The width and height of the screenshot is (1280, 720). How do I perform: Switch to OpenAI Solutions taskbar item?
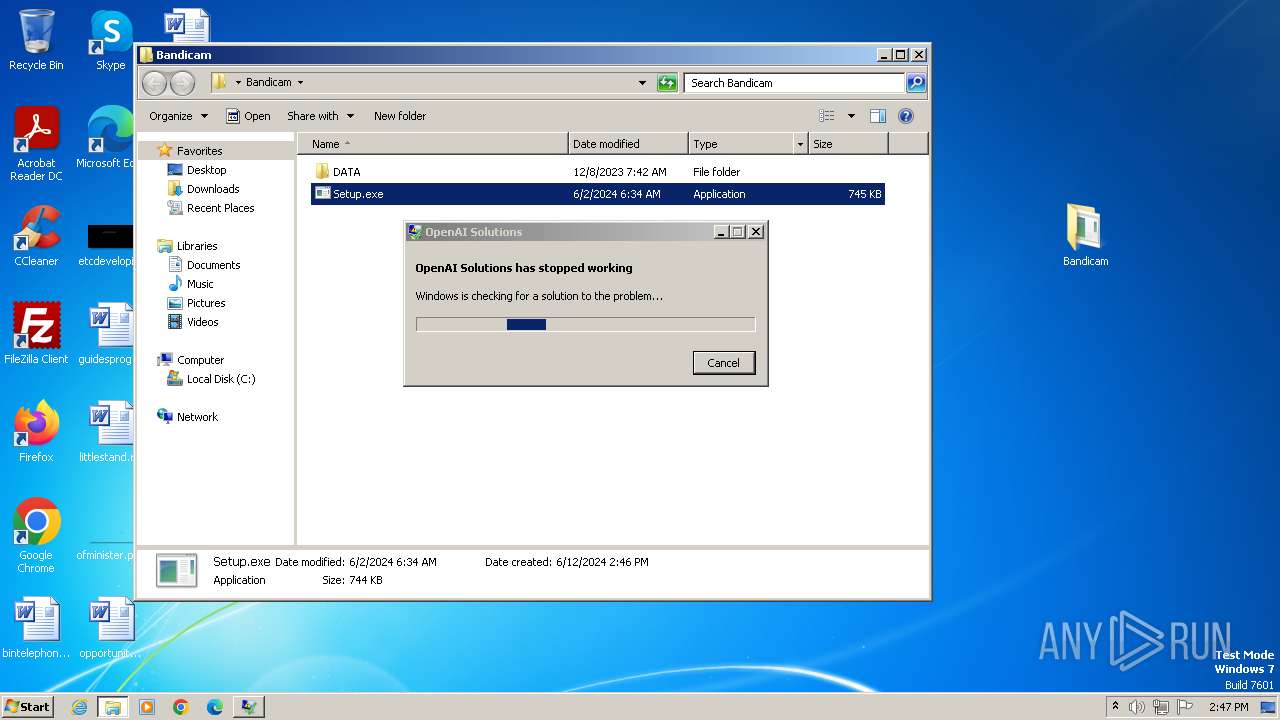(248, 707)
